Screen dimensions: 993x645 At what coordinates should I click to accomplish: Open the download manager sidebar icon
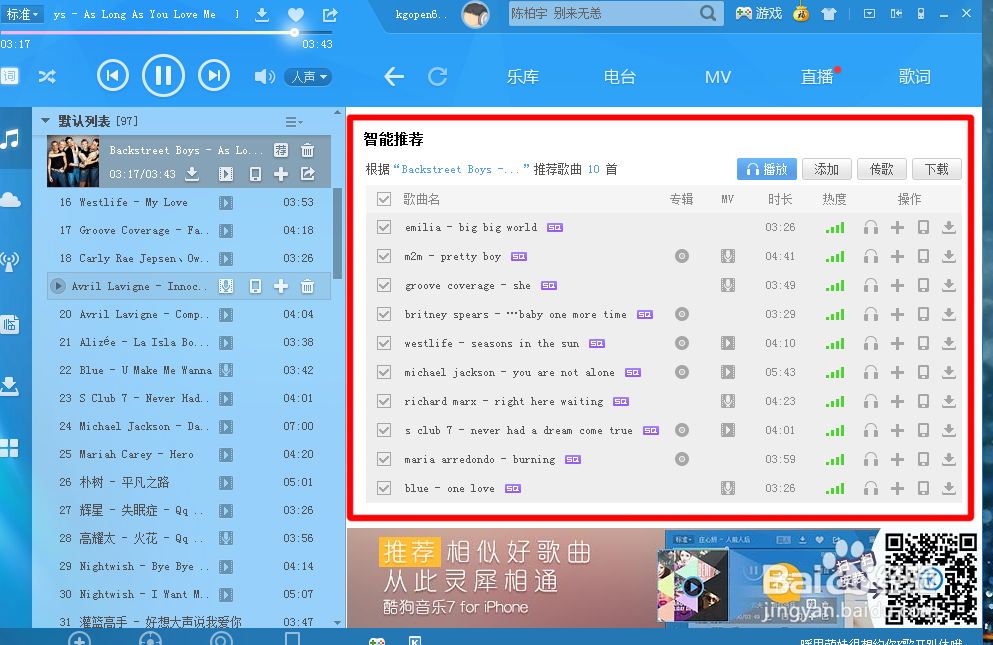9,386
